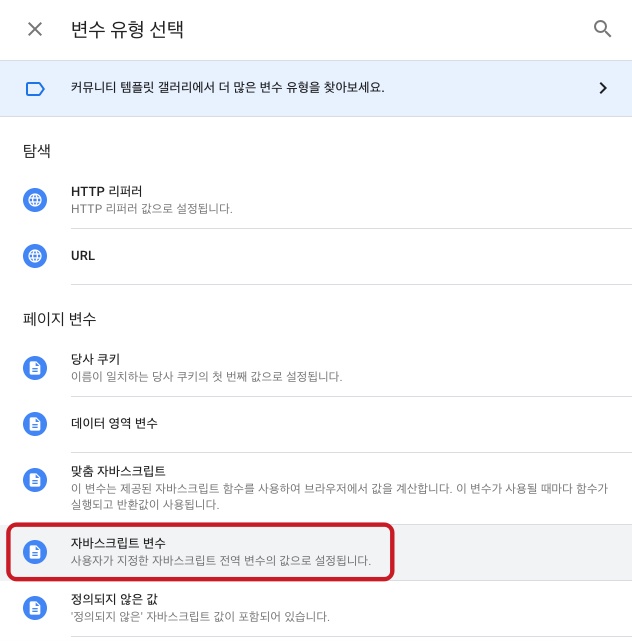The width and height of the screenshot is (632, 641).
Task: Click the 자바스크립트 변수 description text
Action: click(x=221, y=560)
